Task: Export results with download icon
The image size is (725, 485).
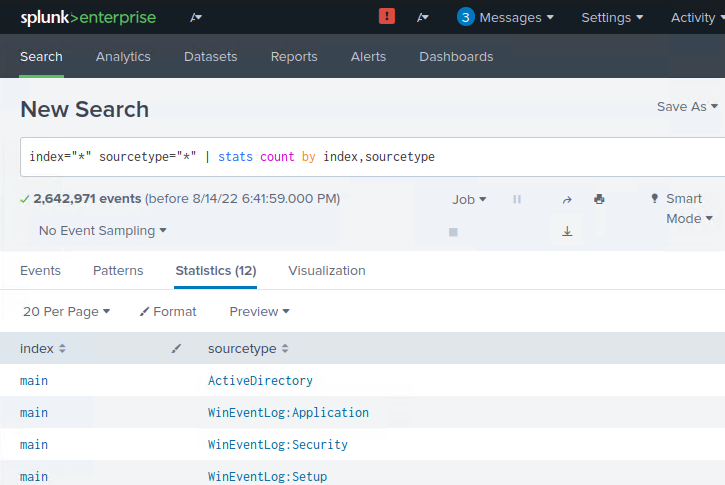Action: point(567,231)
